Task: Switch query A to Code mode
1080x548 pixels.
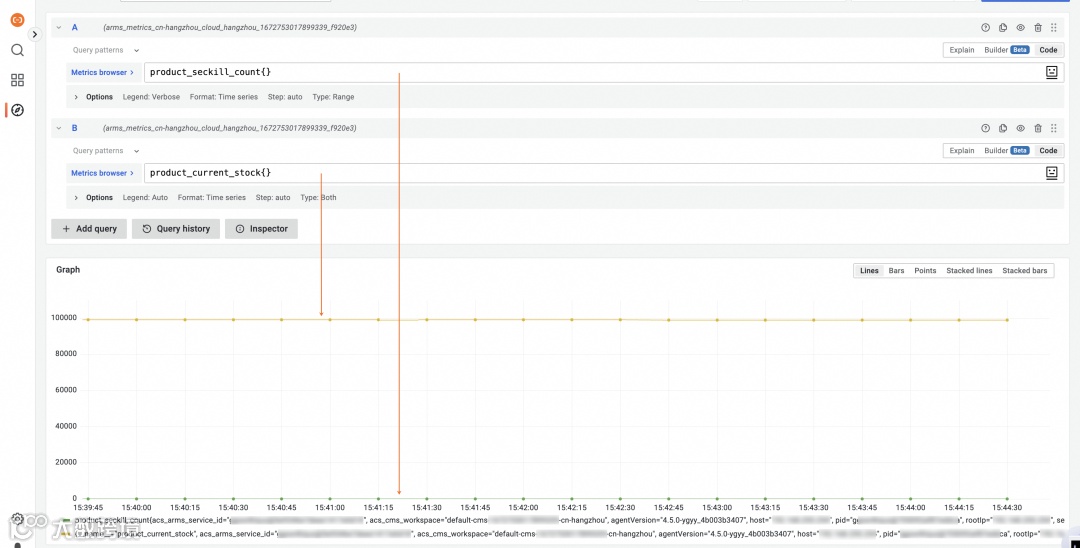Action: pos(1048,50)
